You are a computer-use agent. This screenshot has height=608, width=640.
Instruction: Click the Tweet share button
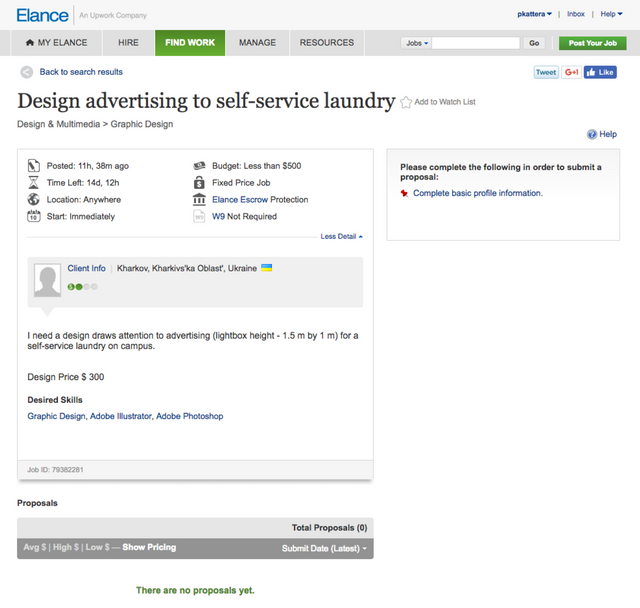coord(546,72)
